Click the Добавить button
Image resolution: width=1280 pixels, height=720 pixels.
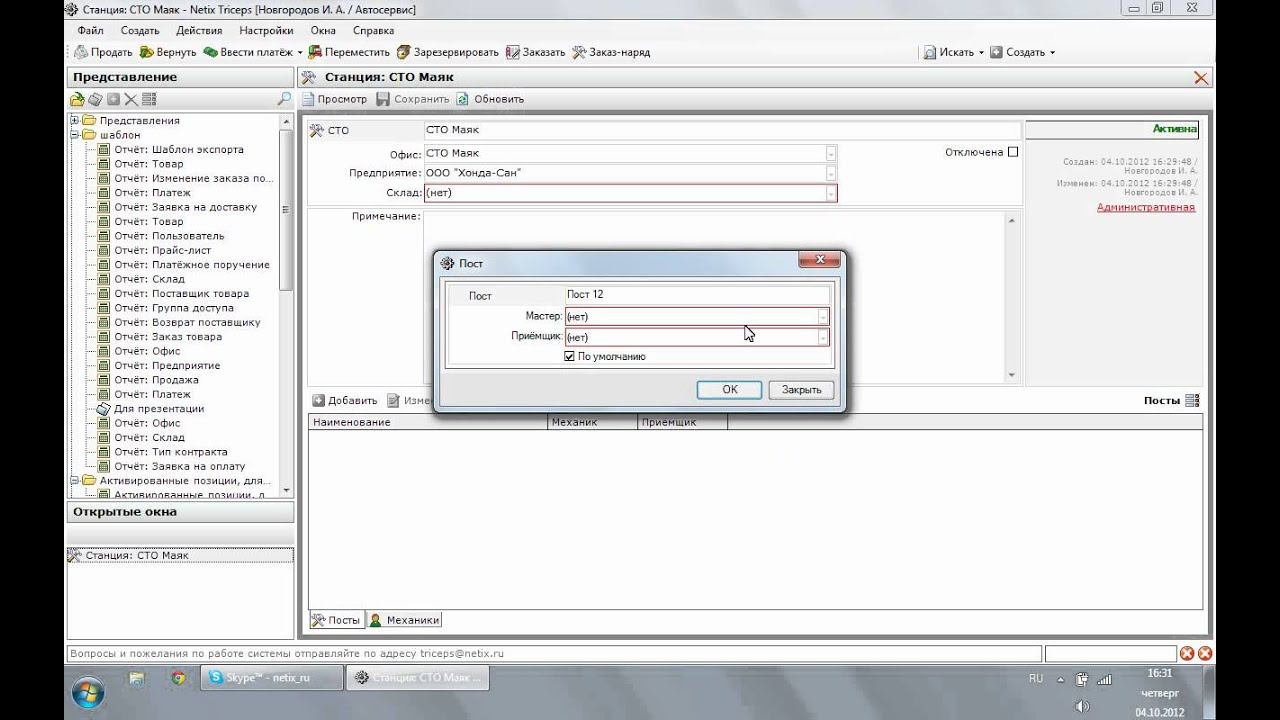pyautogui.click(x=345, y=400)
